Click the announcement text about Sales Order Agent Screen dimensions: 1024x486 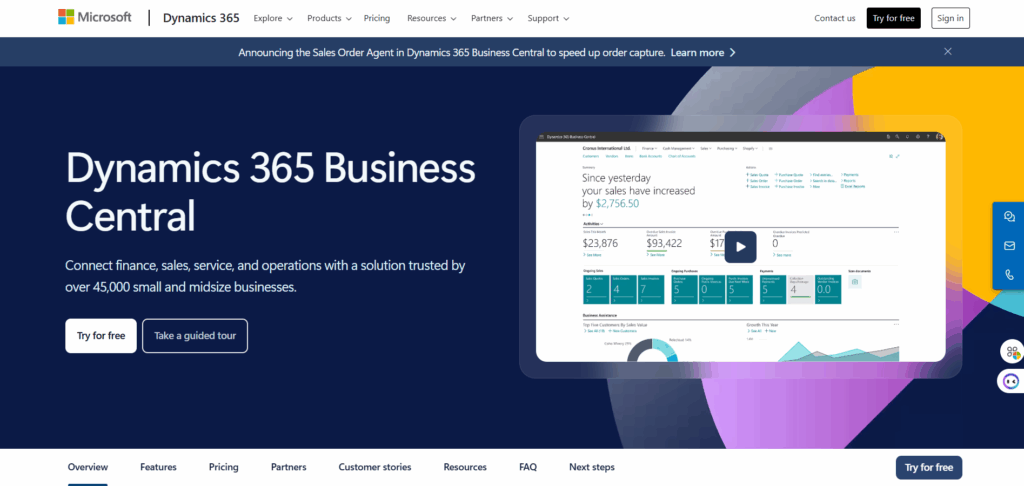452,52
